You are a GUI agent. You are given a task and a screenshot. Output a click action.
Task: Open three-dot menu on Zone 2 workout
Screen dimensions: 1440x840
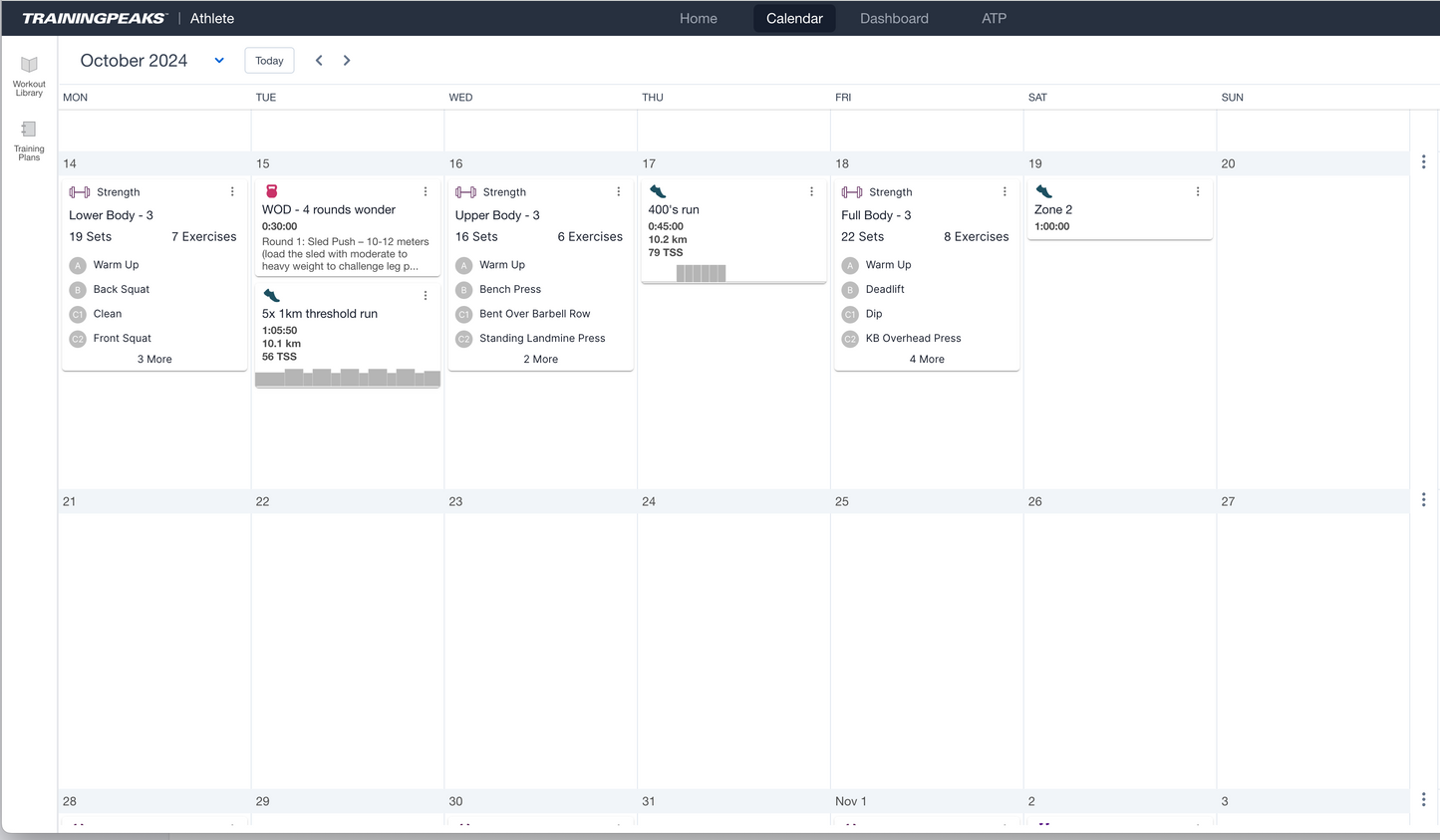click(1198, 191)
